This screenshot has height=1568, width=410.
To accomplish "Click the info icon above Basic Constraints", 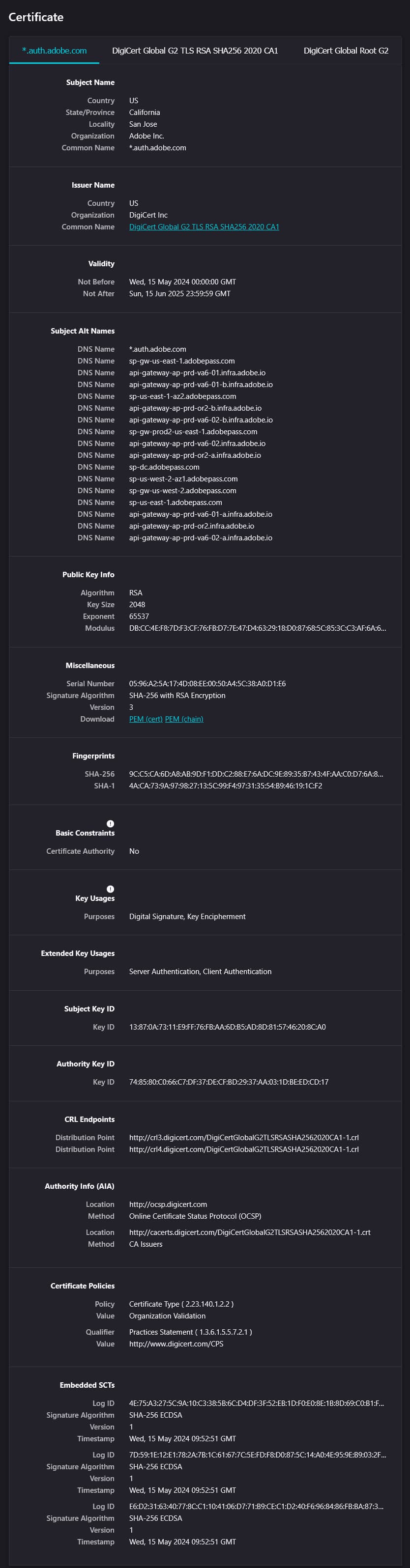I will pyautogui.click(x=110, y=824).
